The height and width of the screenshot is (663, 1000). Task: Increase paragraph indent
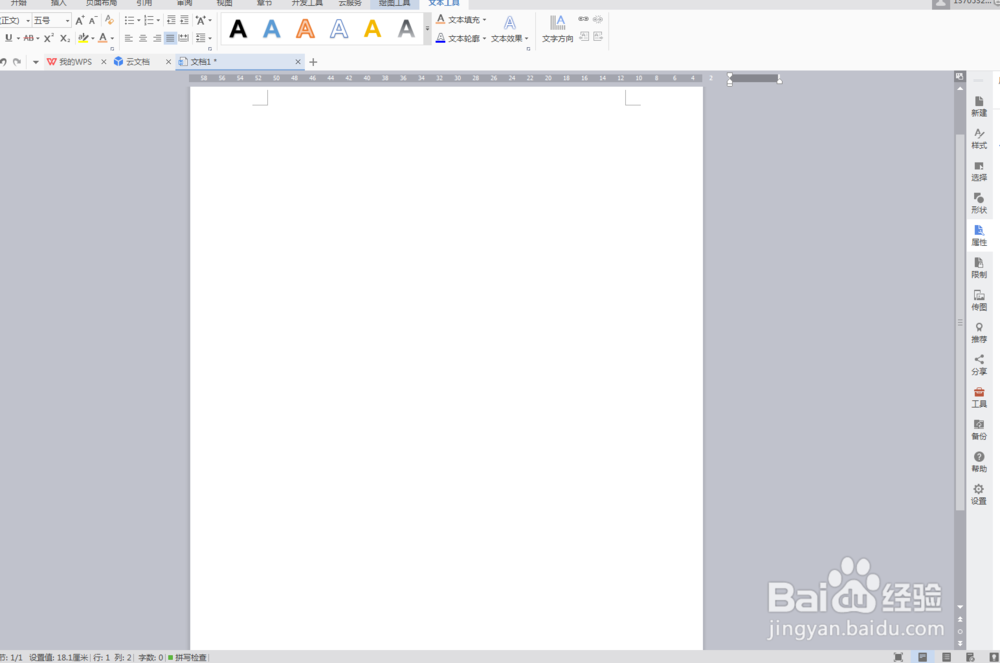[x=184, y=20]
